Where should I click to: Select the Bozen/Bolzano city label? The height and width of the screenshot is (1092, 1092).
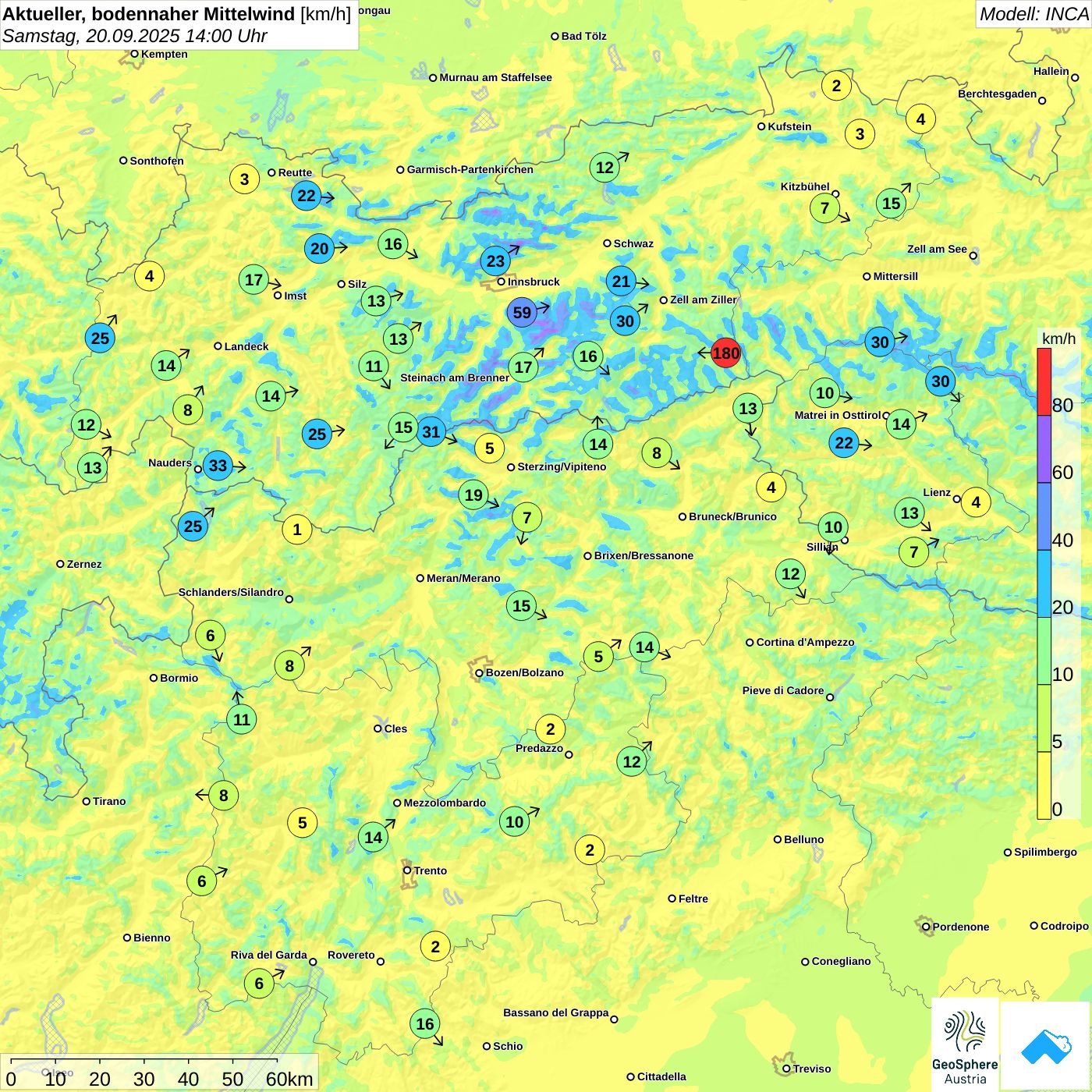tap(524, 672)
